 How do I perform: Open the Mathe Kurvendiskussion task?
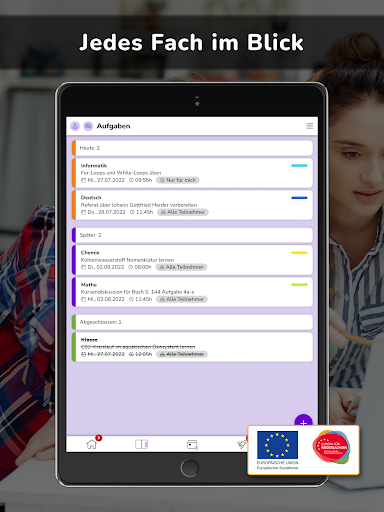[192, 292]
